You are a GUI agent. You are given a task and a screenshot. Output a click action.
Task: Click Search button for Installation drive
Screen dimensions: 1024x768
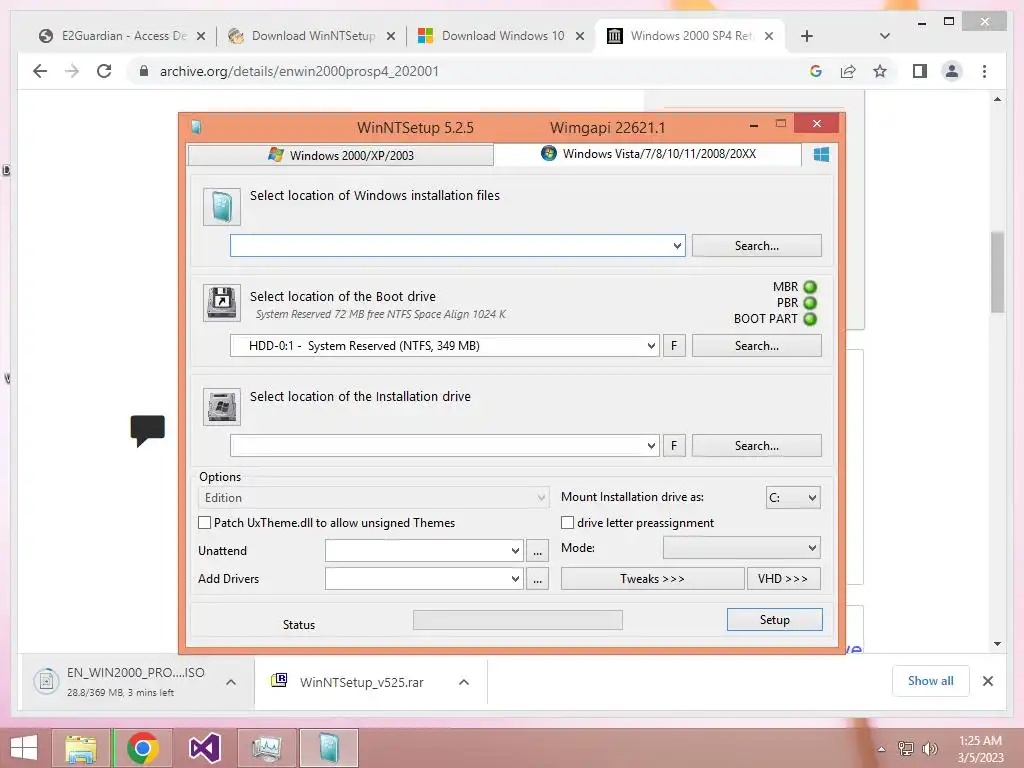757,445
